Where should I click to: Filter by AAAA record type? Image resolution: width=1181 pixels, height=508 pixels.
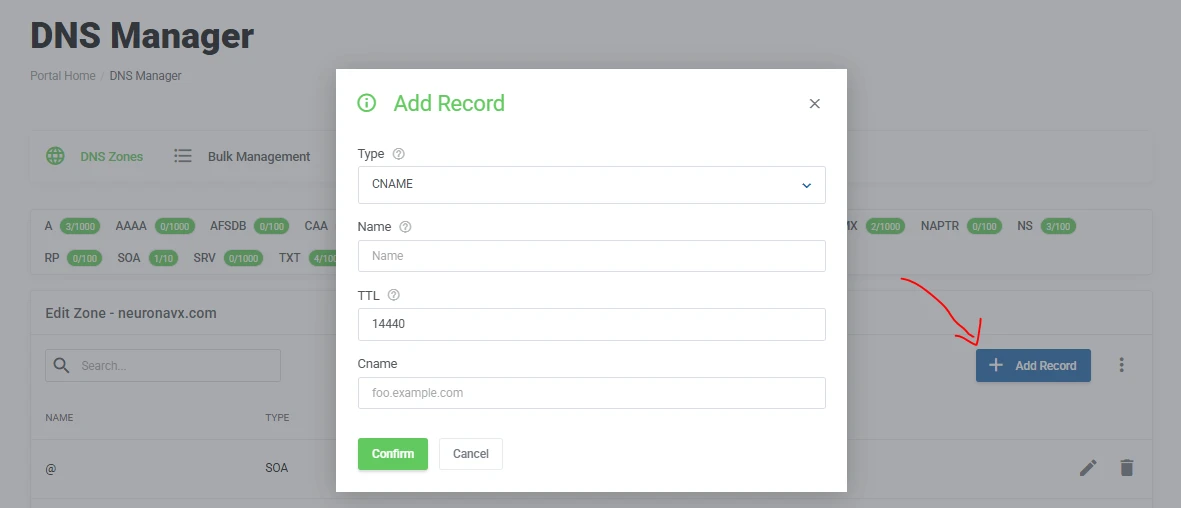click(131, 225)
